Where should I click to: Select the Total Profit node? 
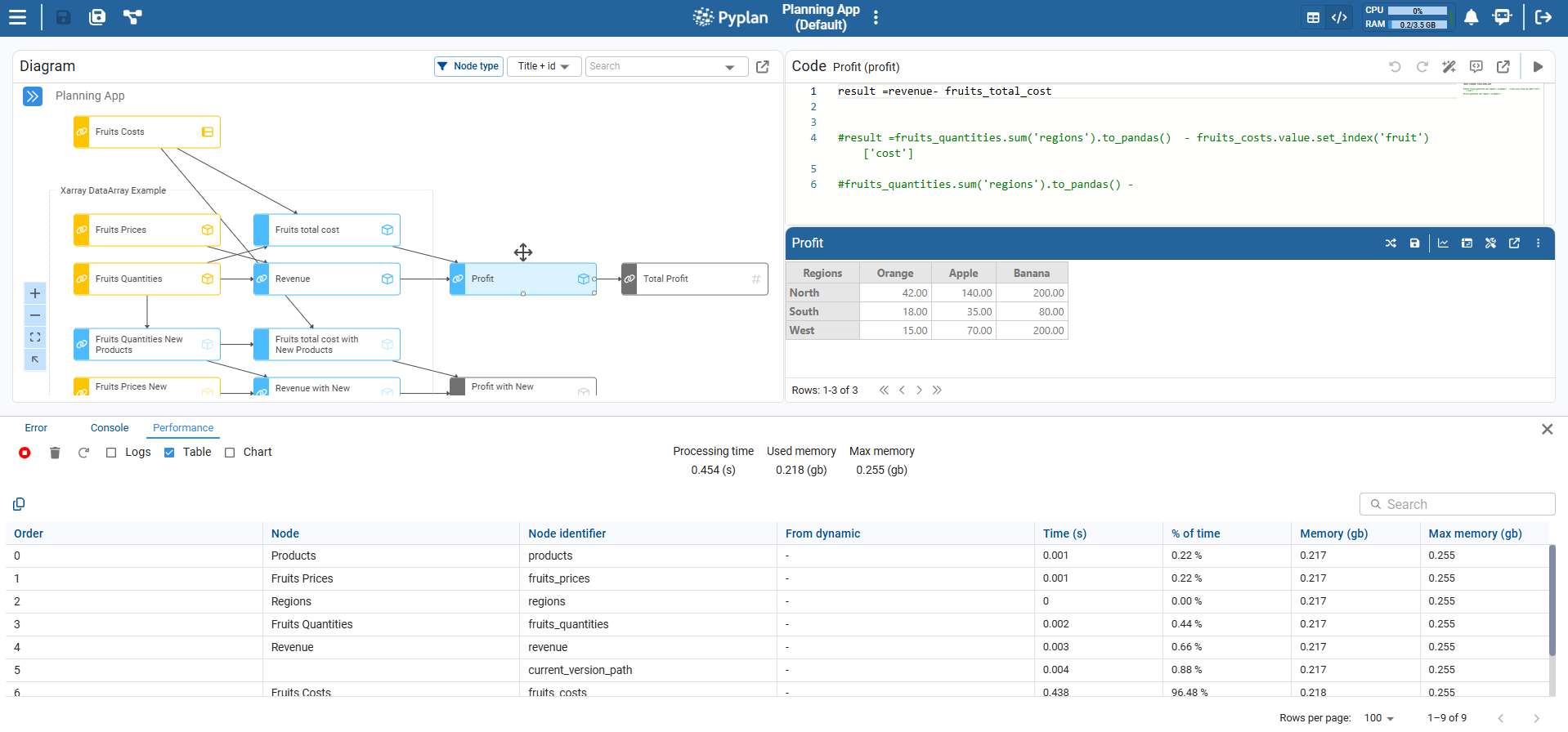[694, 279]
